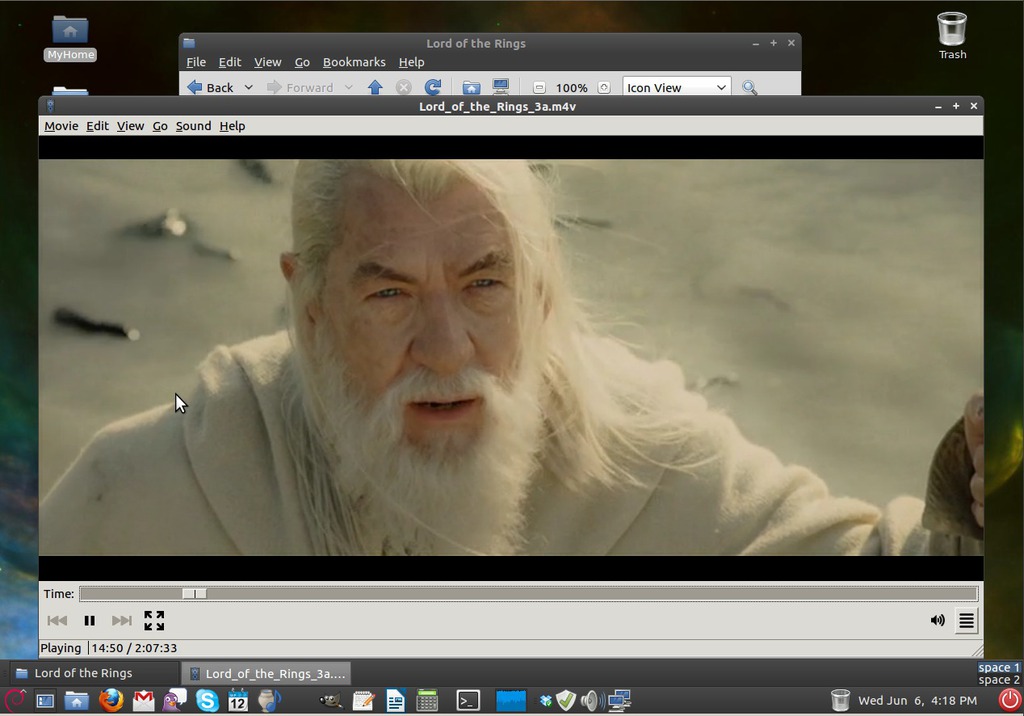
Task: Click the Playing status text
Action: point(61,648)
